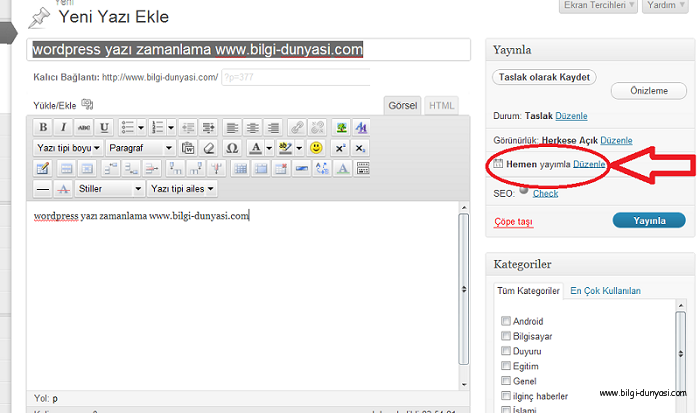Viewport: 700px width, 413px height.
Task: Click Düzenle next to Herkese Açık
Action: 617,140
